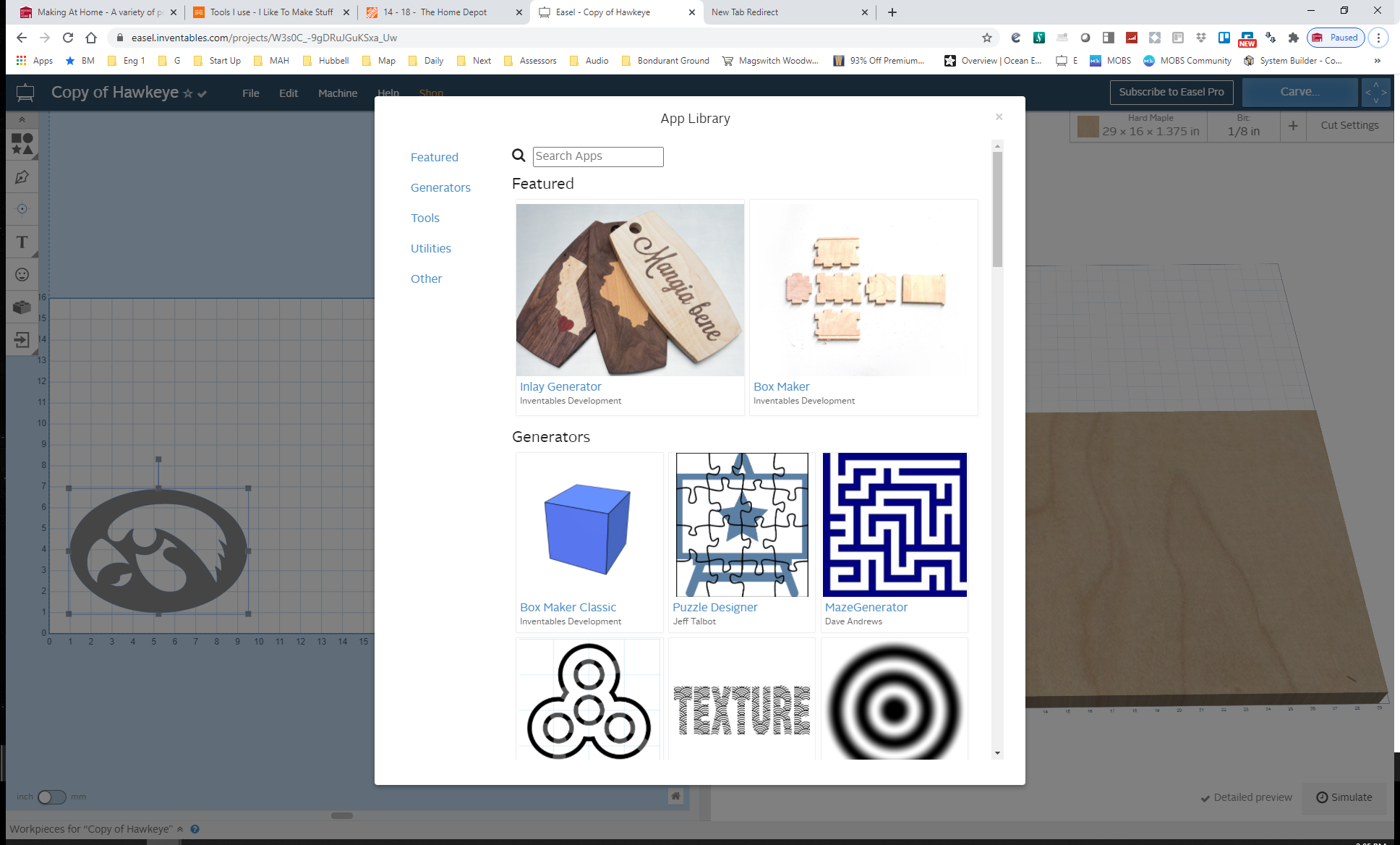Select the Featured category tab
Viewport: 1400px width, 845px height.
pyautogui.click(x=435, y=157)
